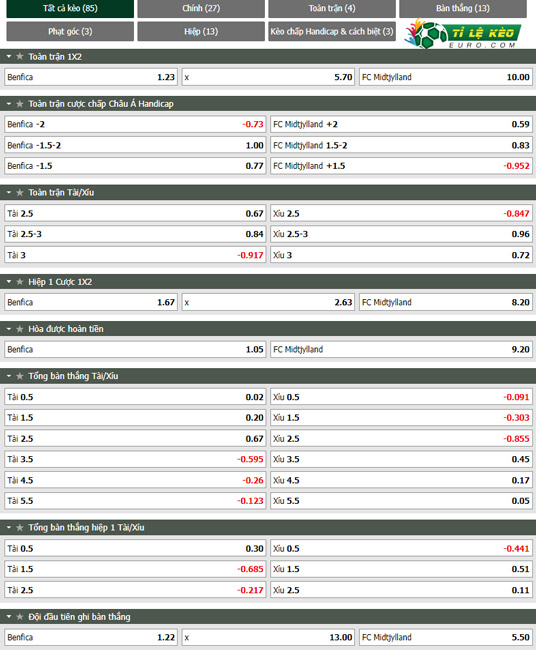Viewport: 536px width, 655px height.
Task: Pick Tài 3 at -0.917
Action: tap(135, 255)
